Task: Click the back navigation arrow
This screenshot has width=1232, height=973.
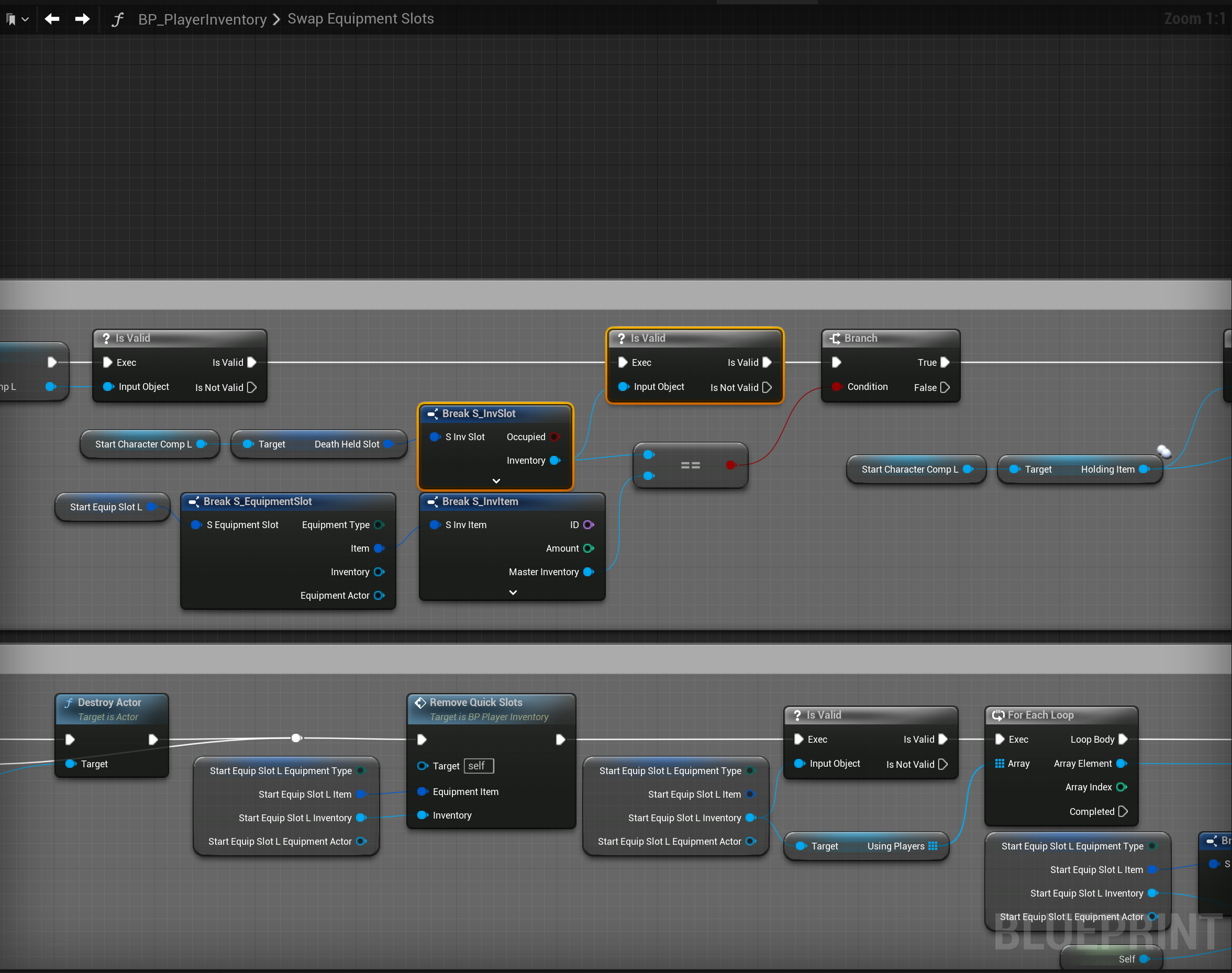Action: [52, 19]
